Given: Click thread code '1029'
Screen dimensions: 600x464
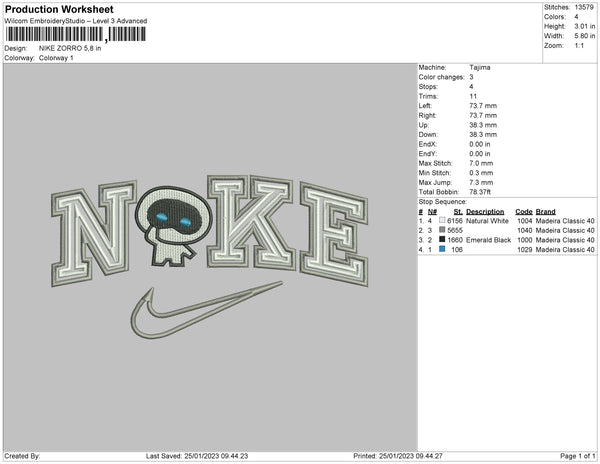Looking at the screenshot, I should [524, 249].
